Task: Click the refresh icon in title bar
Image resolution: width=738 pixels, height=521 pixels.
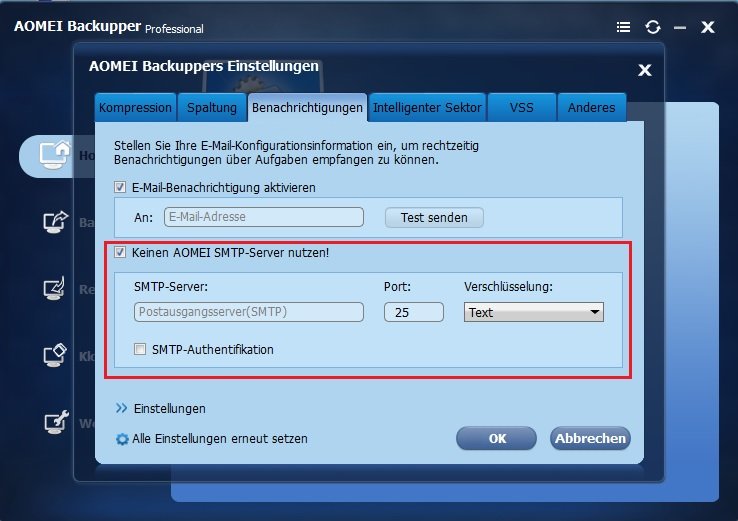Action: pyautogui.click(x=652, y=27)
